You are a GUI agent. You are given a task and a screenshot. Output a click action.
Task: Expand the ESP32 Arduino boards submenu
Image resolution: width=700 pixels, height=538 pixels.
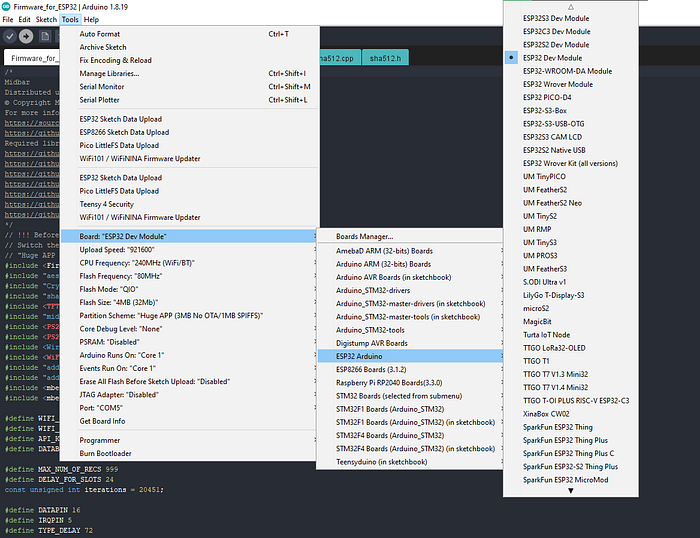click(410, 356)
